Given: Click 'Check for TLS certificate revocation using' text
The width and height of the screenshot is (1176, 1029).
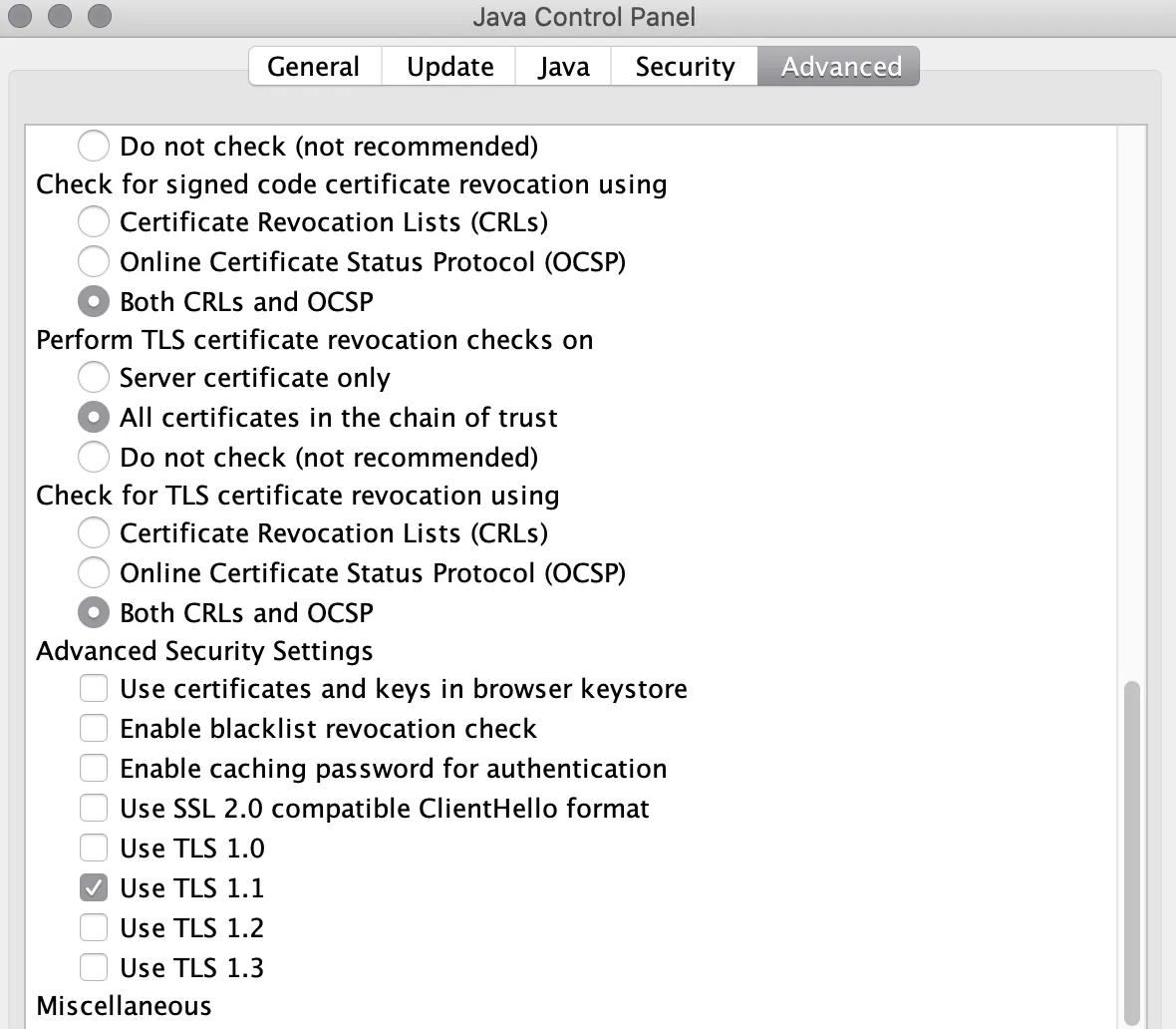Looking at the screenshot, I should tap(298, 496).
